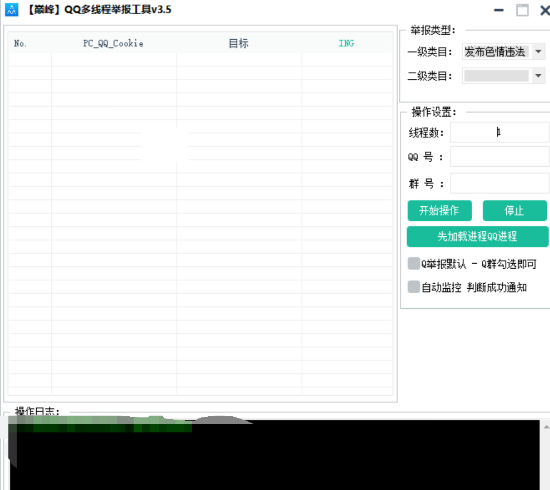
Task: Click the No. column header
Action: point(20,43)
